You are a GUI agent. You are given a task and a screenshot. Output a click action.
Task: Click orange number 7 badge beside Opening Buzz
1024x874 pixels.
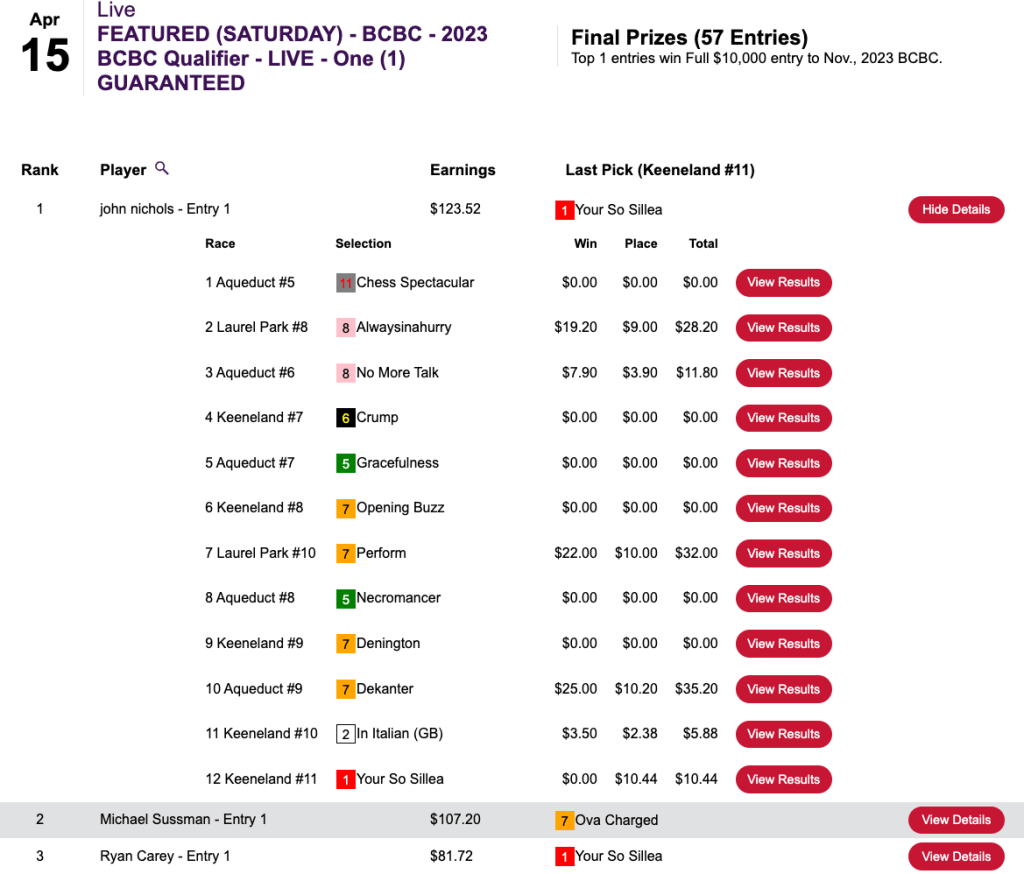point(346,508)
